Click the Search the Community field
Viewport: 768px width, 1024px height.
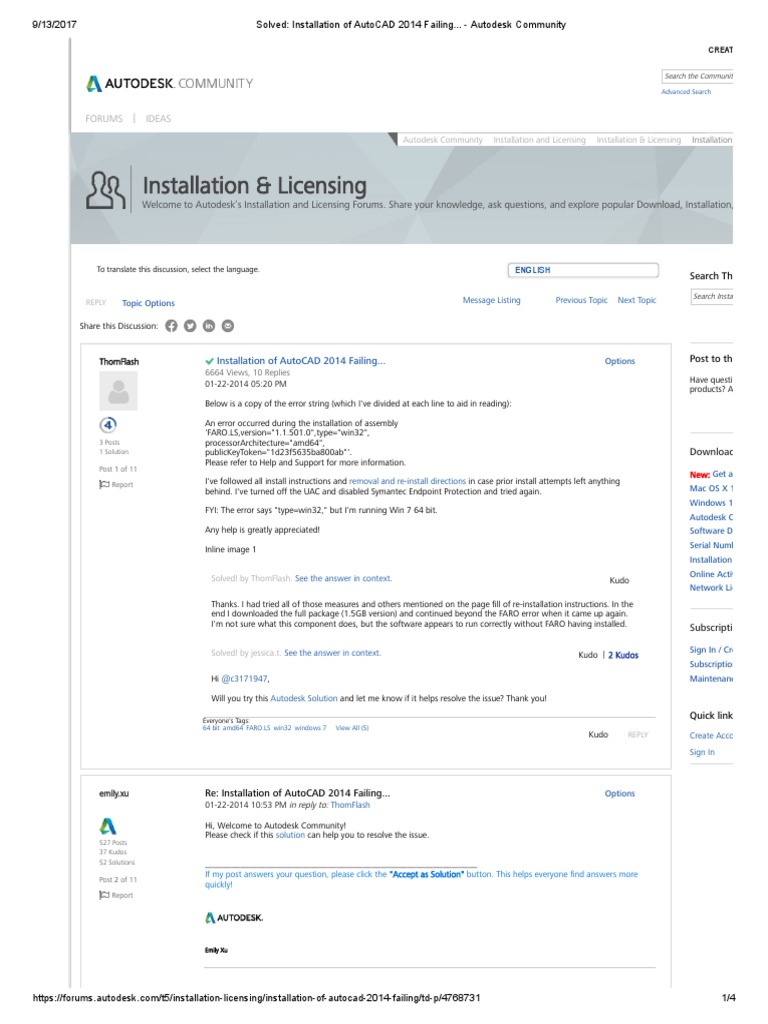pyautogui.click(x=697, y=76)
